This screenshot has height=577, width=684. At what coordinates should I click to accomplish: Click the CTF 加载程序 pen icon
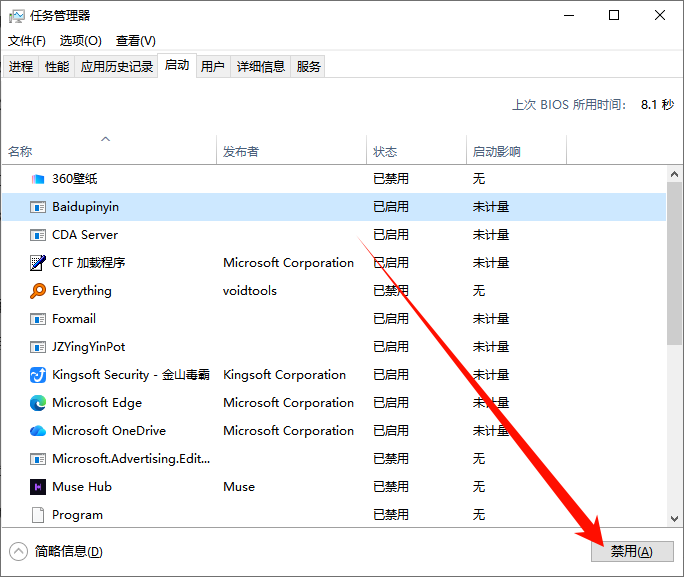38,263
